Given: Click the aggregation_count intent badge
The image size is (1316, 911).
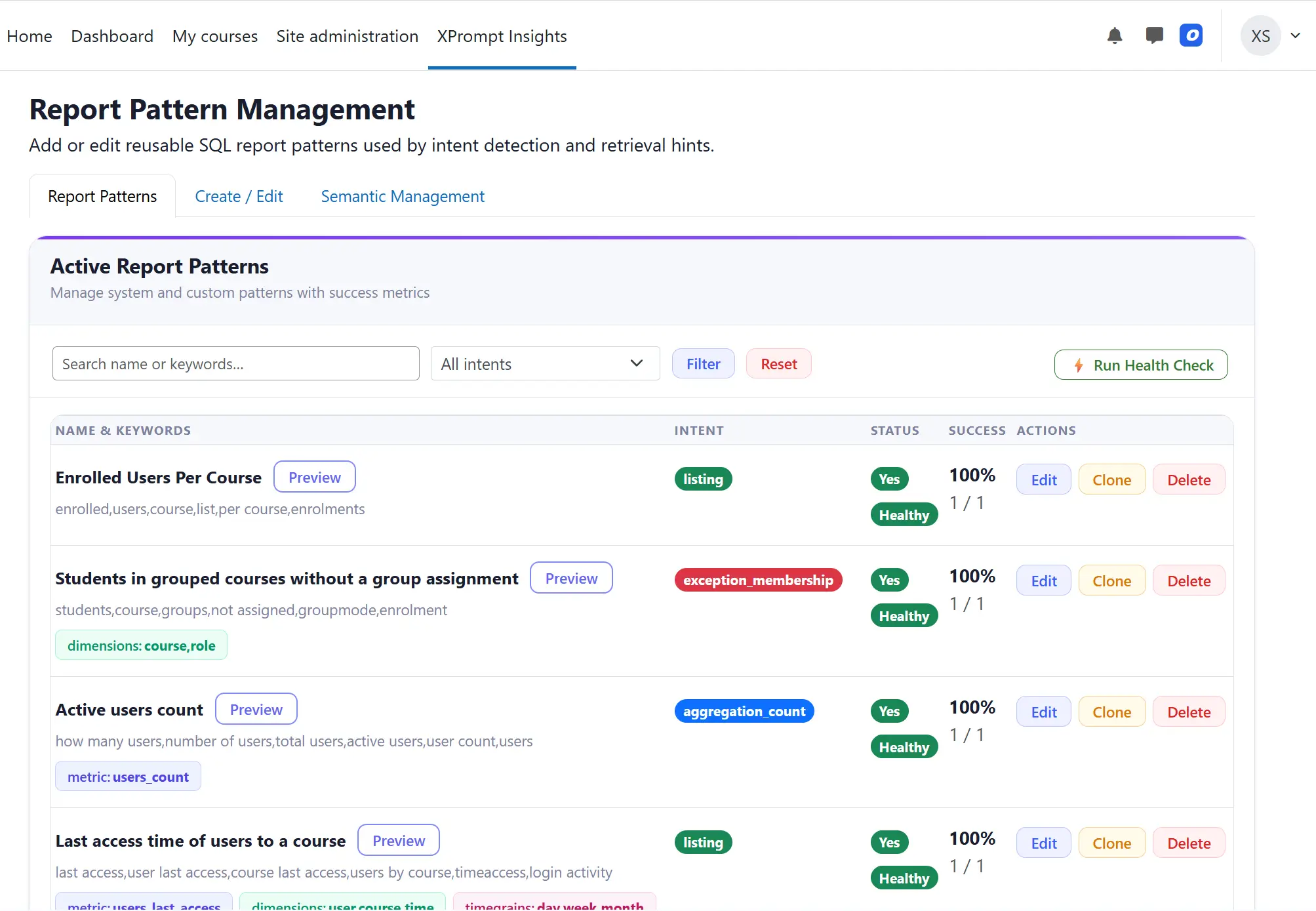Looking at the screenshot, I should point(744,711).
